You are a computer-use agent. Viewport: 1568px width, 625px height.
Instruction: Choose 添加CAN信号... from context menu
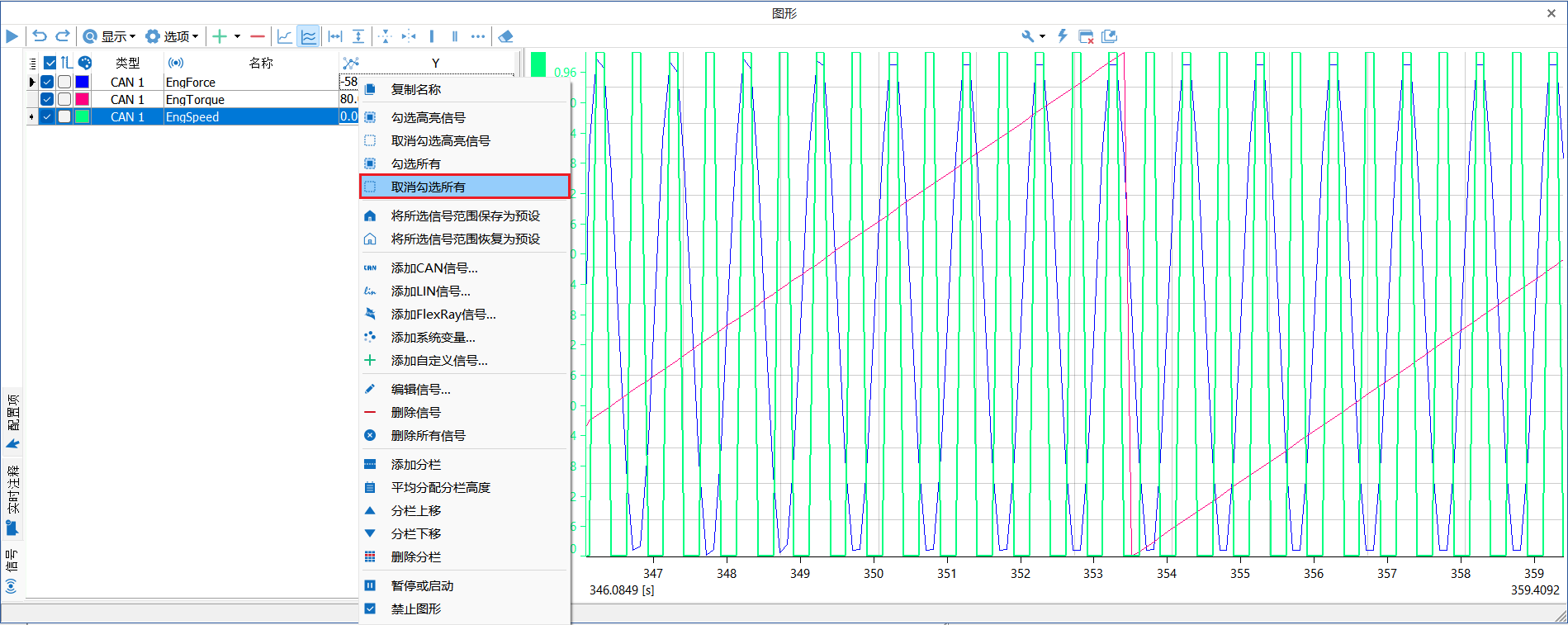[x=465, y=268]
